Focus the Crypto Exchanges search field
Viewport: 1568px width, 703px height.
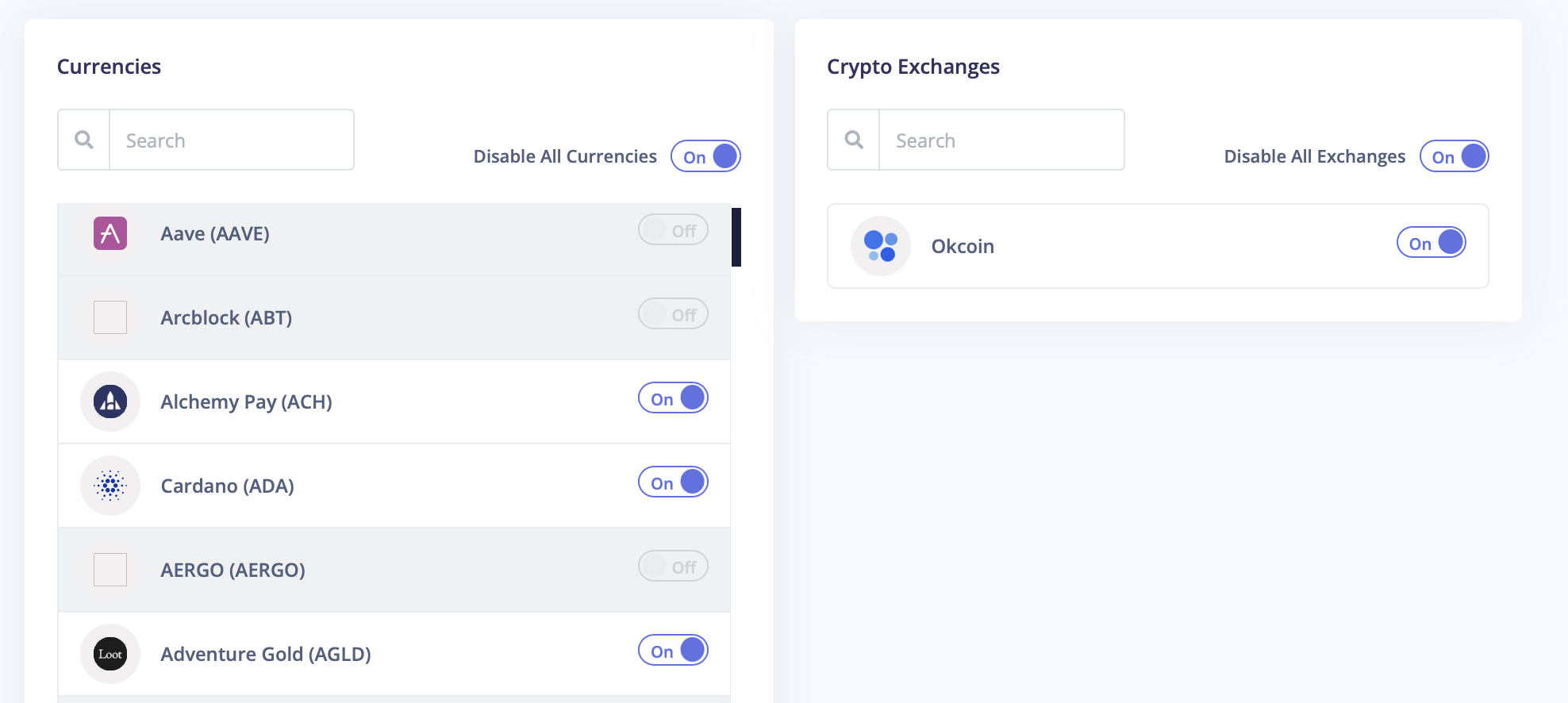[1001, 140]
